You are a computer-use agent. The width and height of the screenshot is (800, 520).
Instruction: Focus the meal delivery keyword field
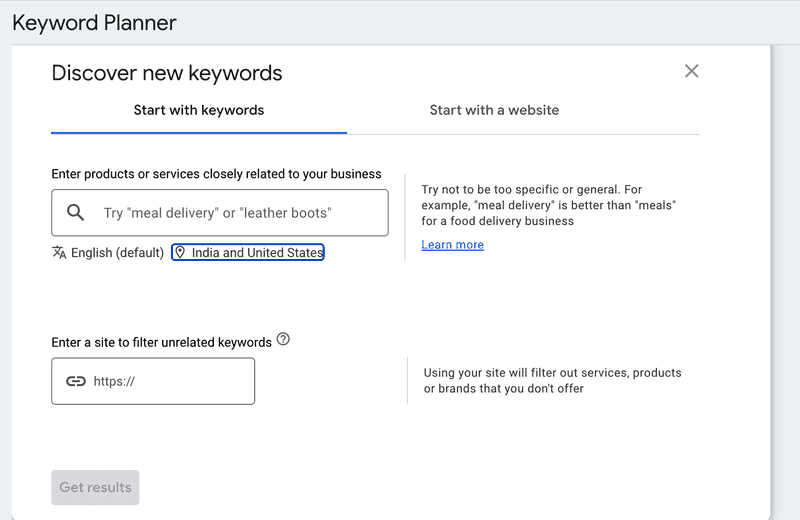coord(220,213)
